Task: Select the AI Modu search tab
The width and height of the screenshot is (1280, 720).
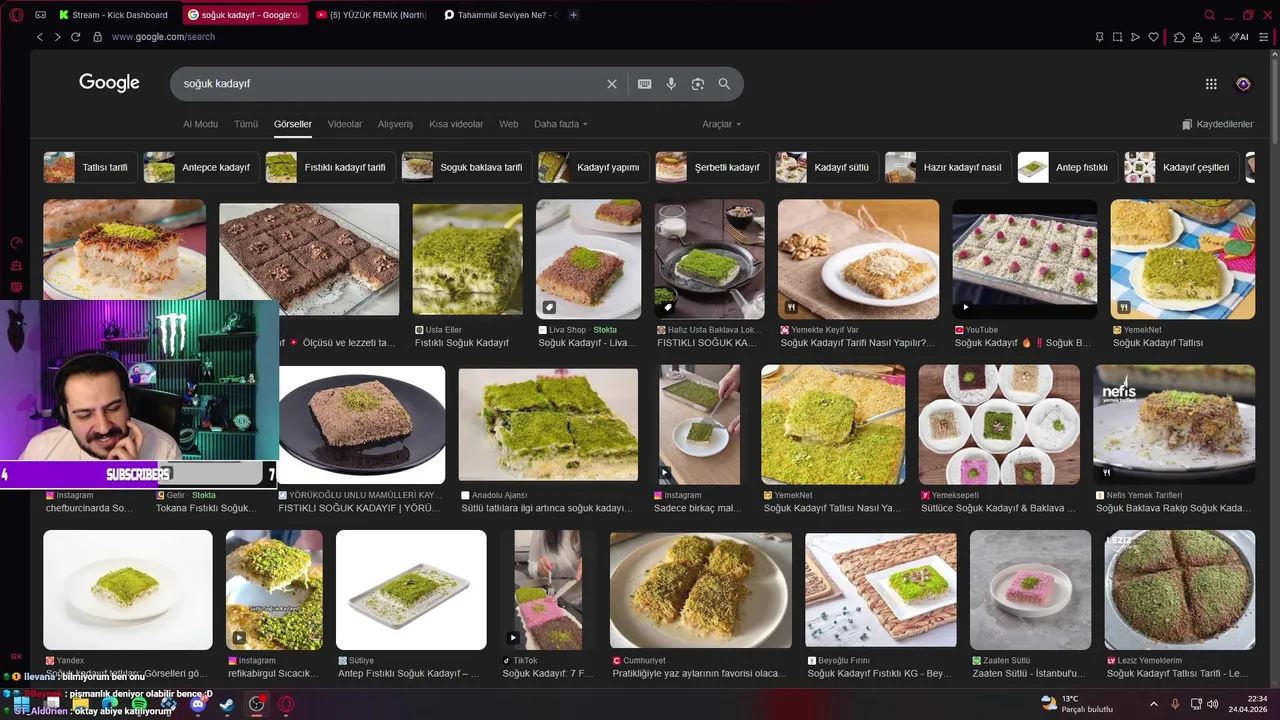Action: pos(200,124)
